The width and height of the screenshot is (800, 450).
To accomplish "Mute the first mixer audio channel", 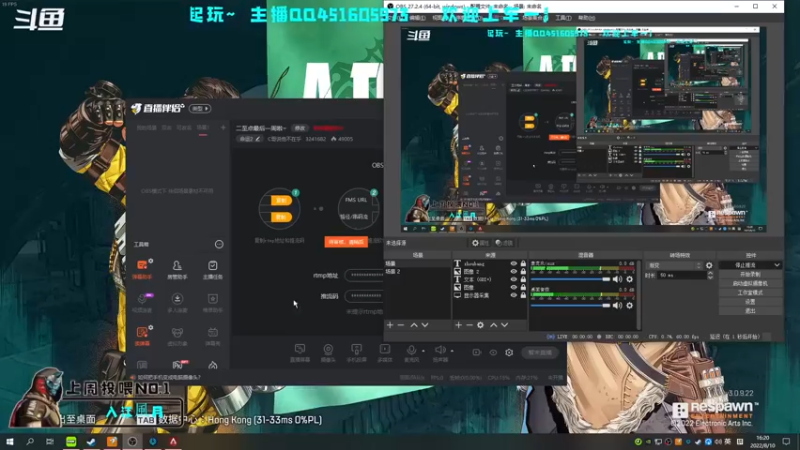I will pyautogui.click(x=617, y=279).
